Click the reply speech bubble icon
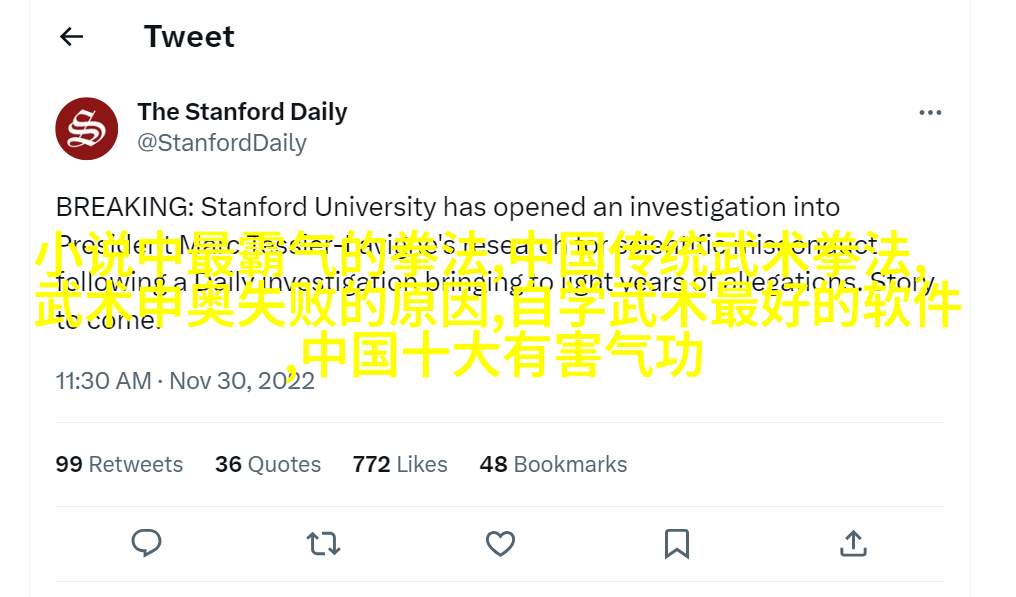Image resolution: width=1016 pixels, height=597 pixels. tap(147, 543)
